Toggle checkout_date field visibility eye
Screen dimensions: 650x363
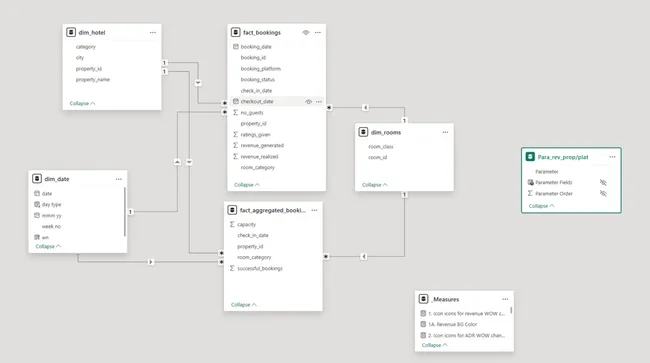pyautogui.click(x=308, y=102)
